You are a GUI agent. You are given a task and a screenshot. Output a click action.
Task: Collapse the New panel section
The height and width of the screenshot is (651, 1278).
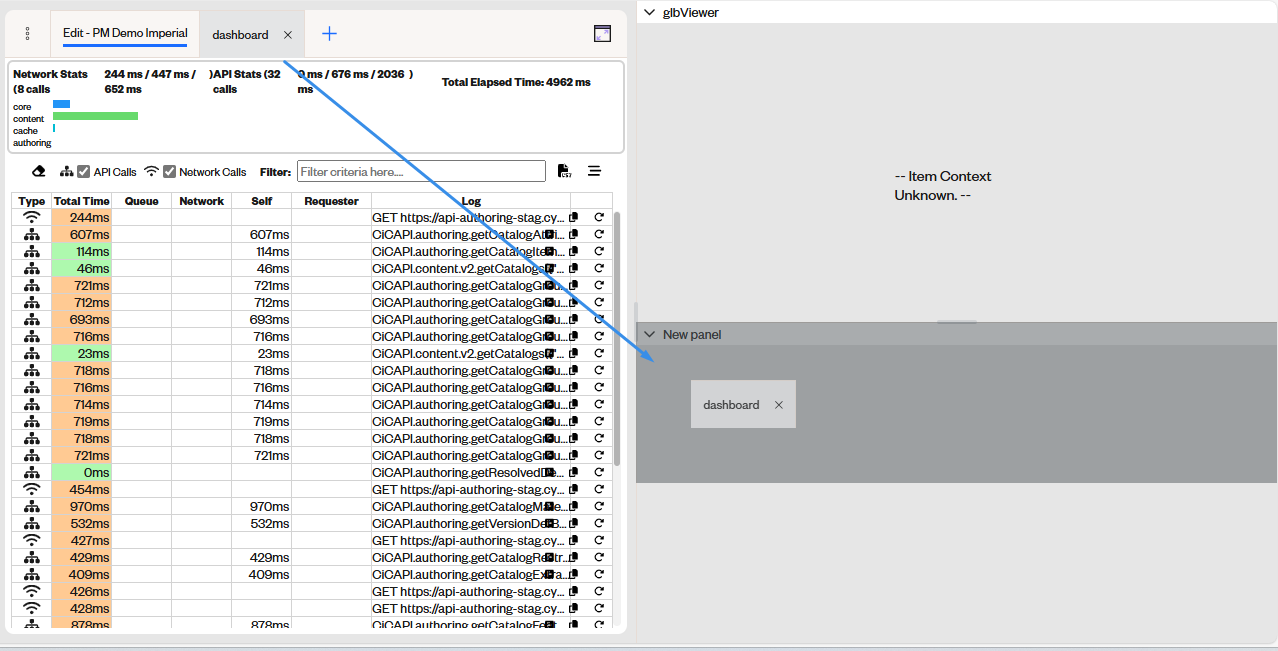tap(650, 334)
